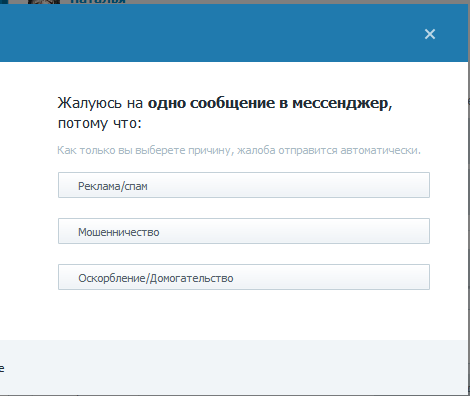Select Мошенничество as the complaint reason
This screenshot has width=470, height=396.
click(x=244, y=231)
